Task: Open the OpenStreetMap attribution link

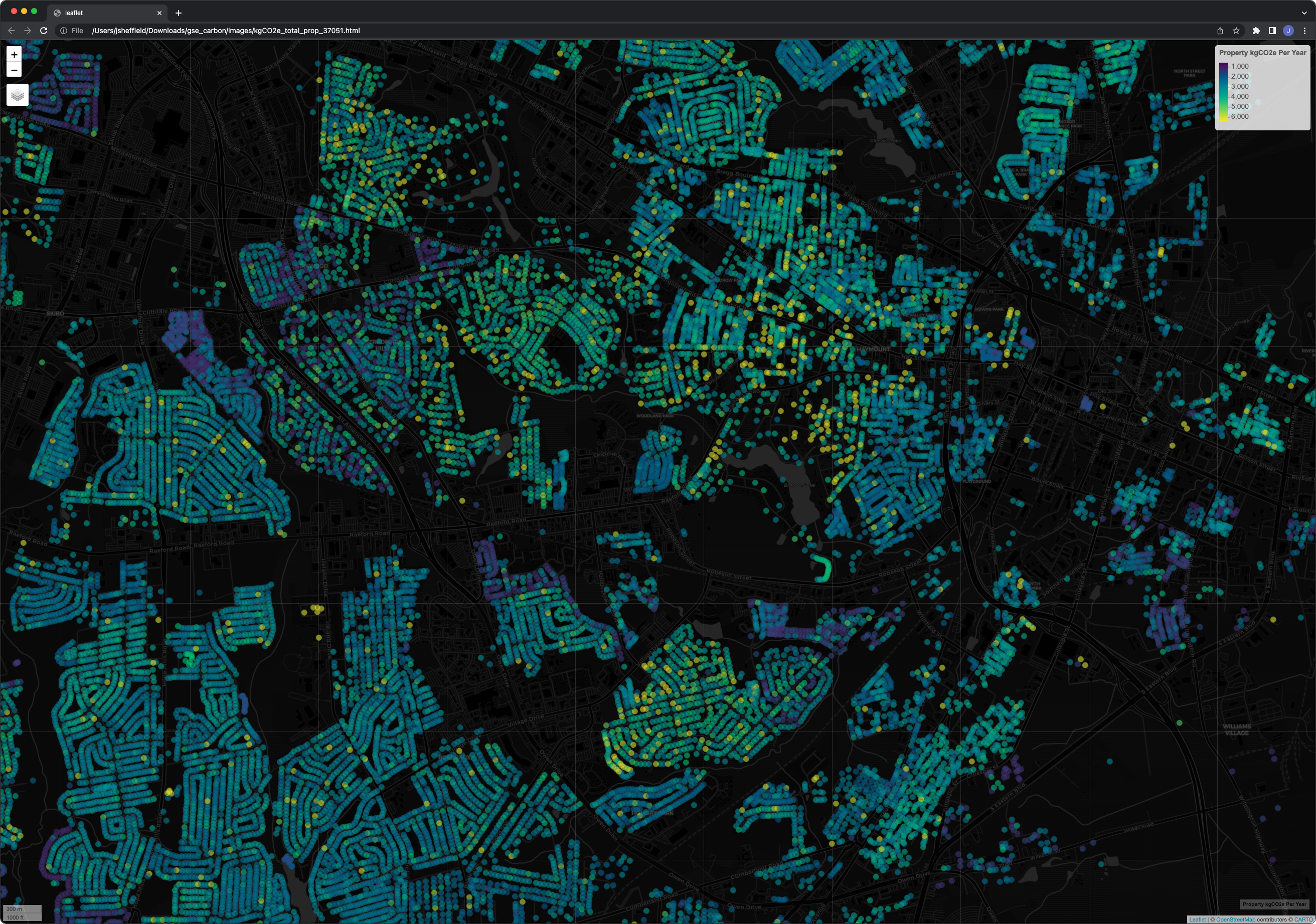Action: point(1235,919)
